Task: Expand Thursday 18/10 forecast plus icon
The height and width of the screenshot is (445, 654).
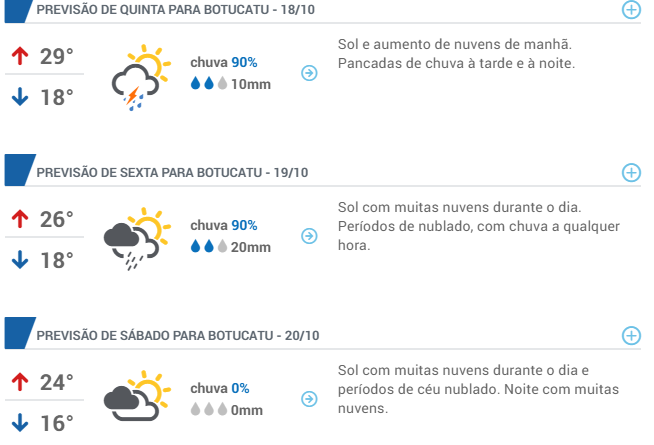Action: 631,10
